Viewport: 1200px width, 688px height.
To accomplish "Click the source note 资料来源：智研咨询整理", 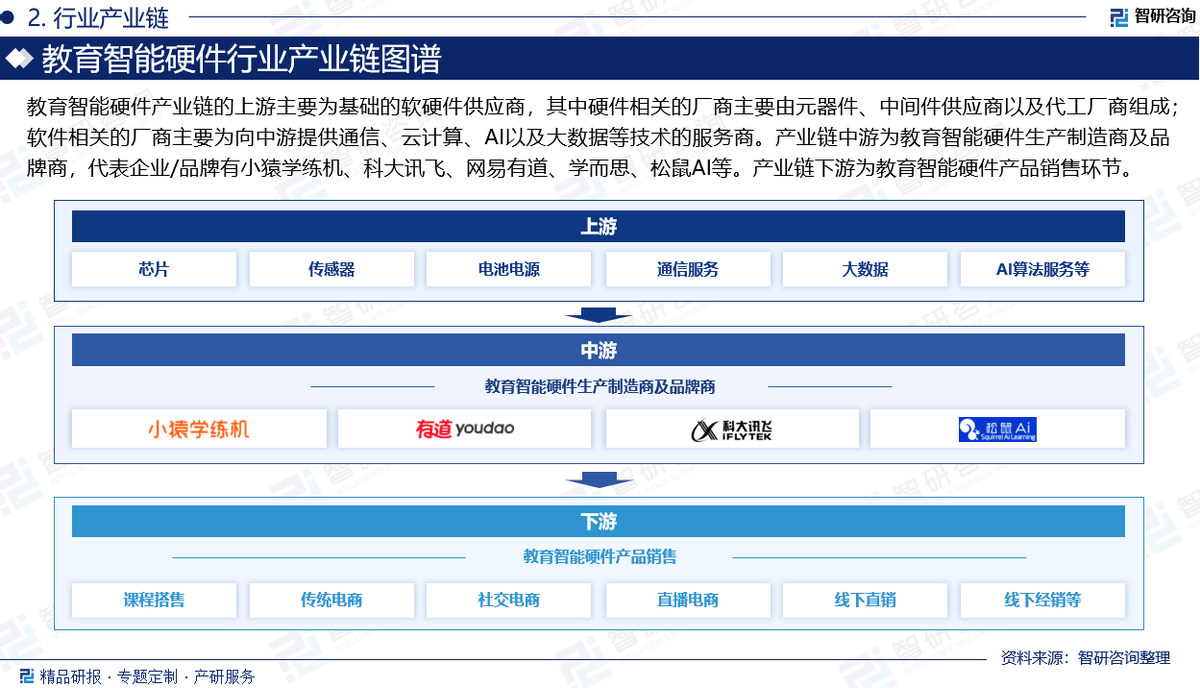I will click(1085, 657).
